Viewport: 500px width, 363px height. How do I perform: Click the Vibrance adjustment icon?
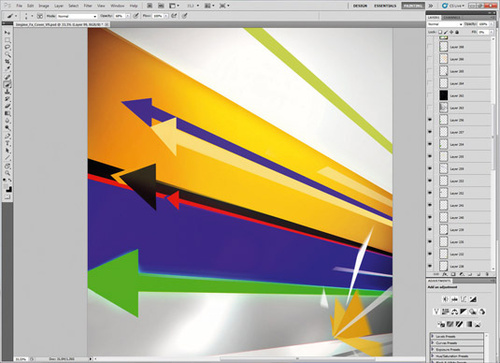(436, 312)
